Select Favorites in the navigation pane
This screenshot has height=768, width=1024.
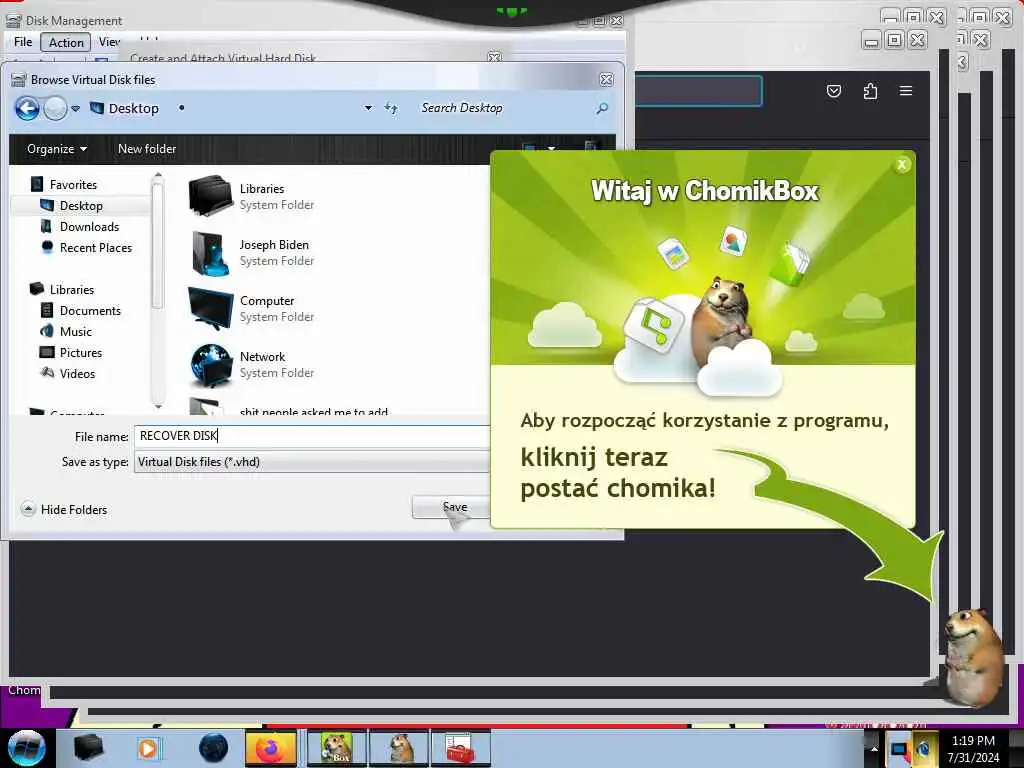point(73,185)
